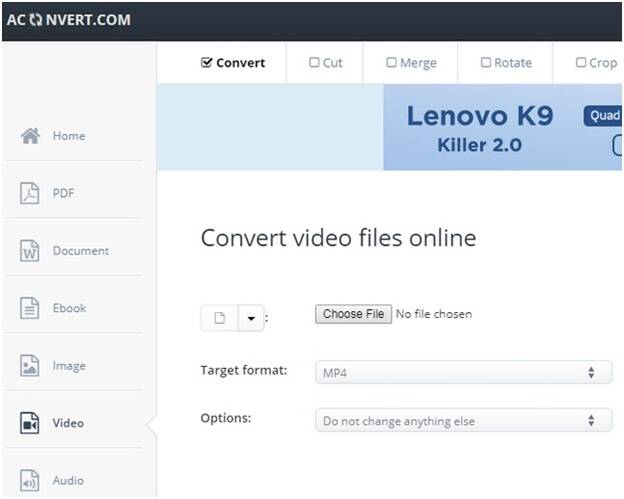Click the Ebook page icon

coord(29,308)
